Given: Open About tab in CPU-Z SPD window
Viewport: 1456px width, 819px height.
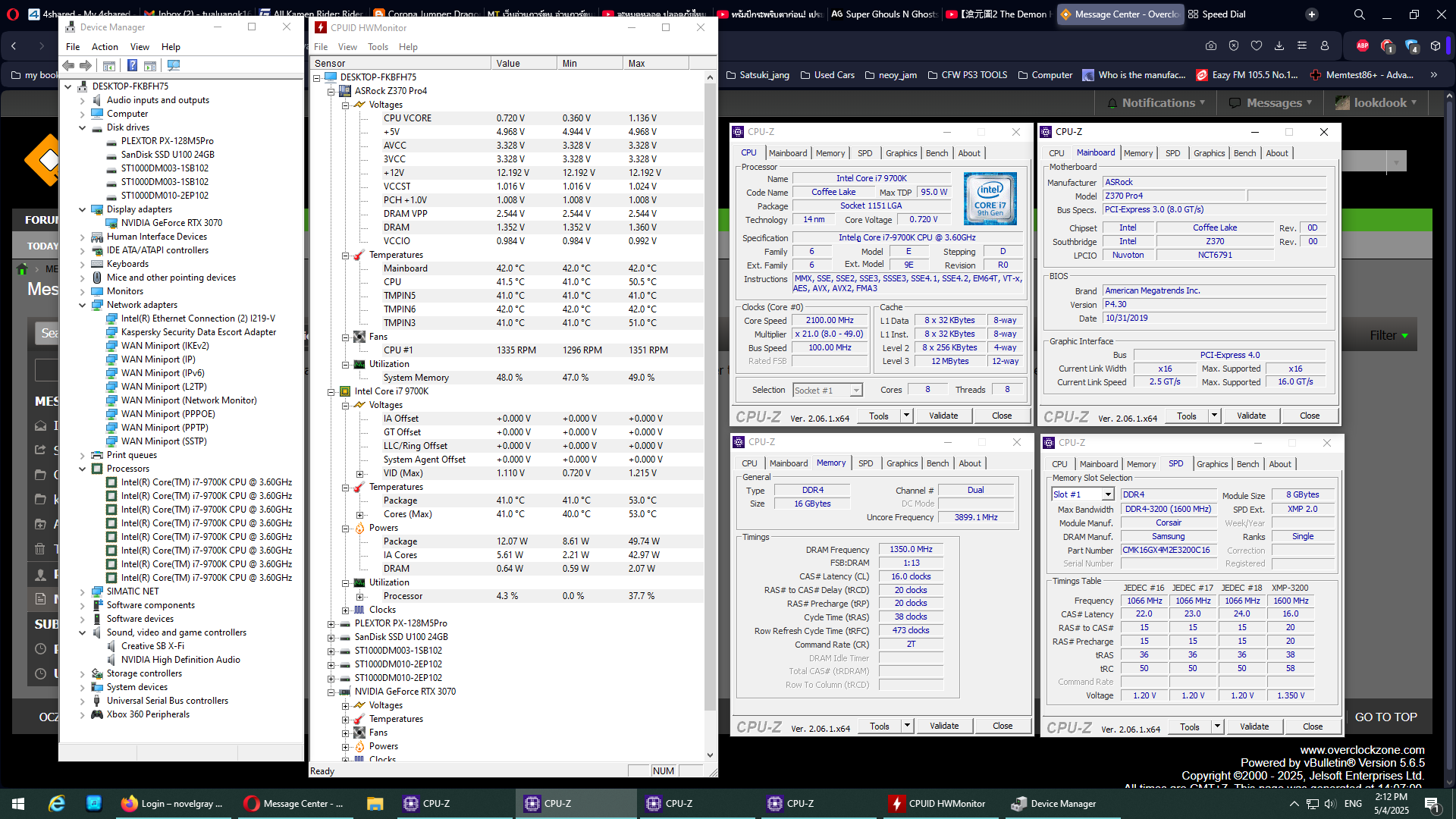Looking at the screenshot, I should coord(1280,464).
